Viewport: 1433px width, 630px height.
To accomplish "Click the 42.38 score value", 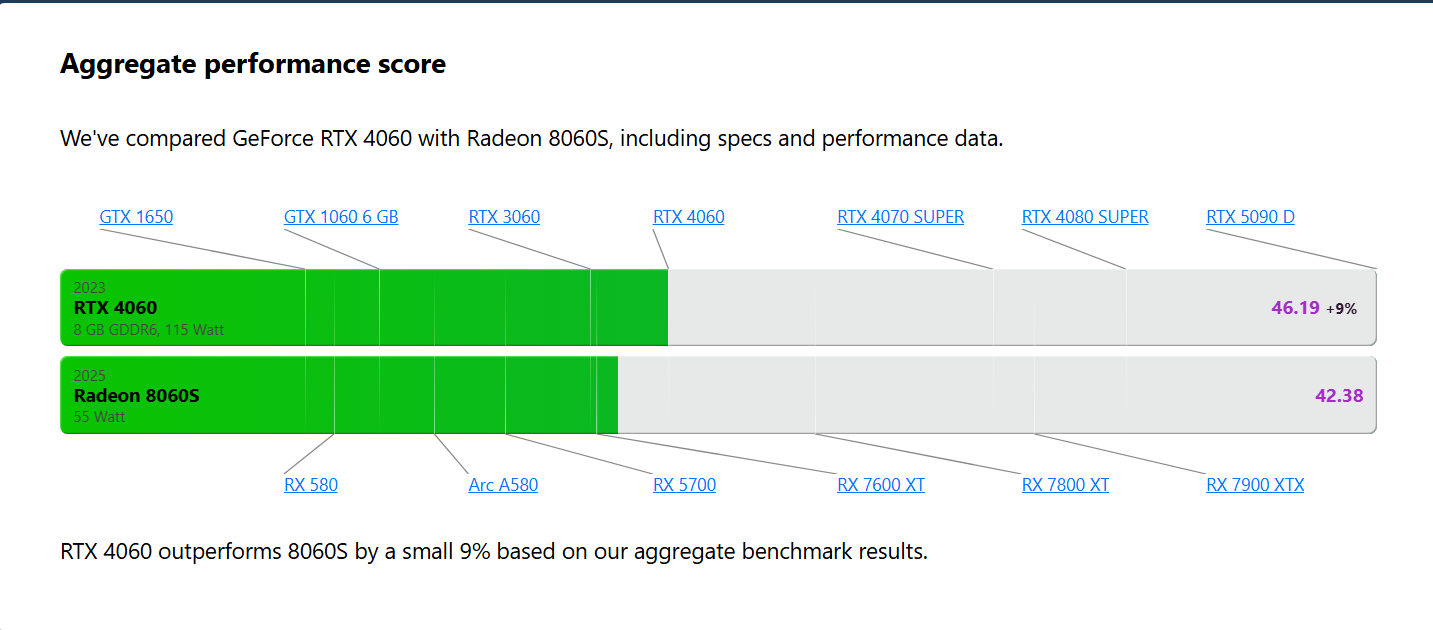I will point(1339,395).
